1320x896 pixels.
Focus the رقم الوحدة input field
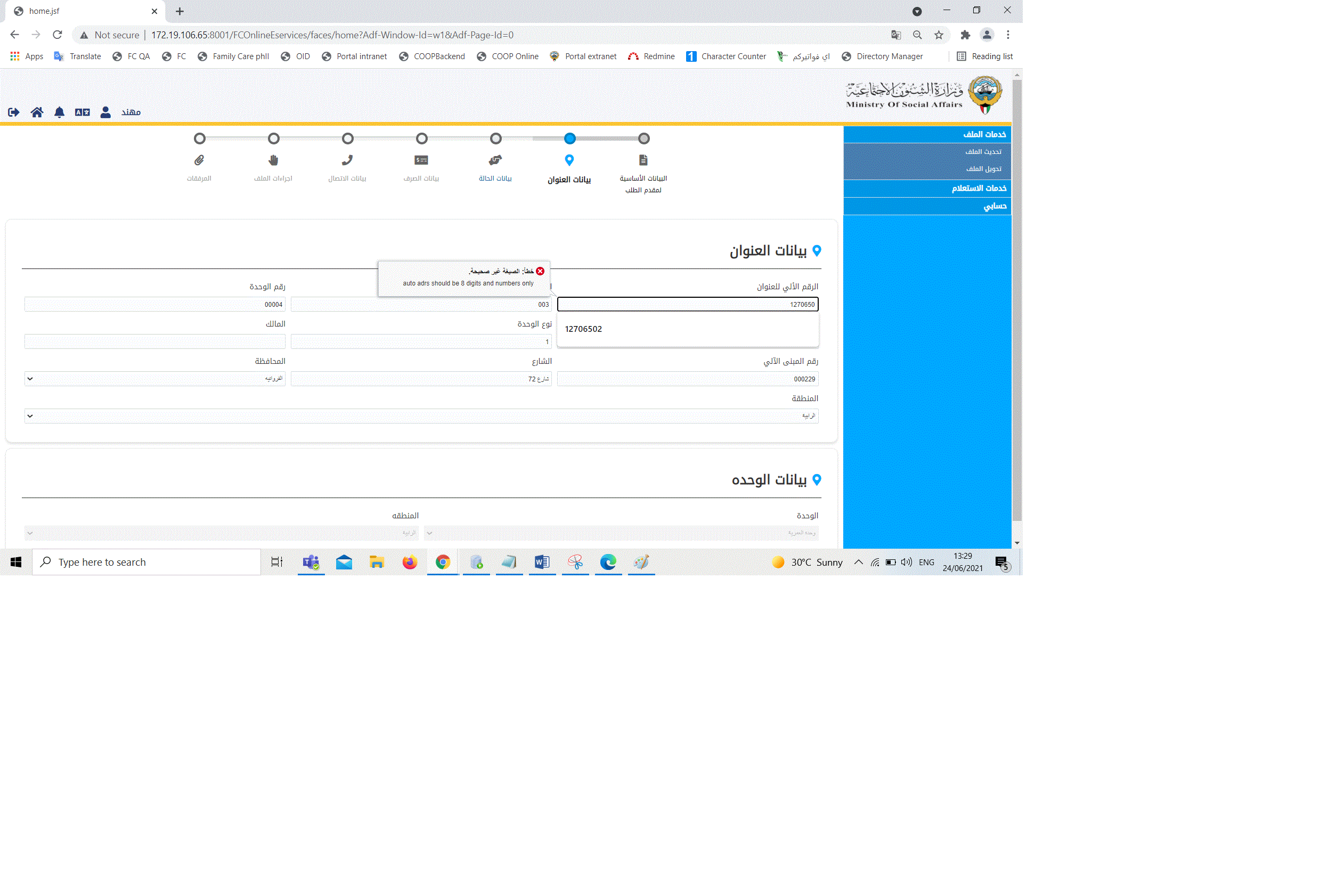point(155,305)
